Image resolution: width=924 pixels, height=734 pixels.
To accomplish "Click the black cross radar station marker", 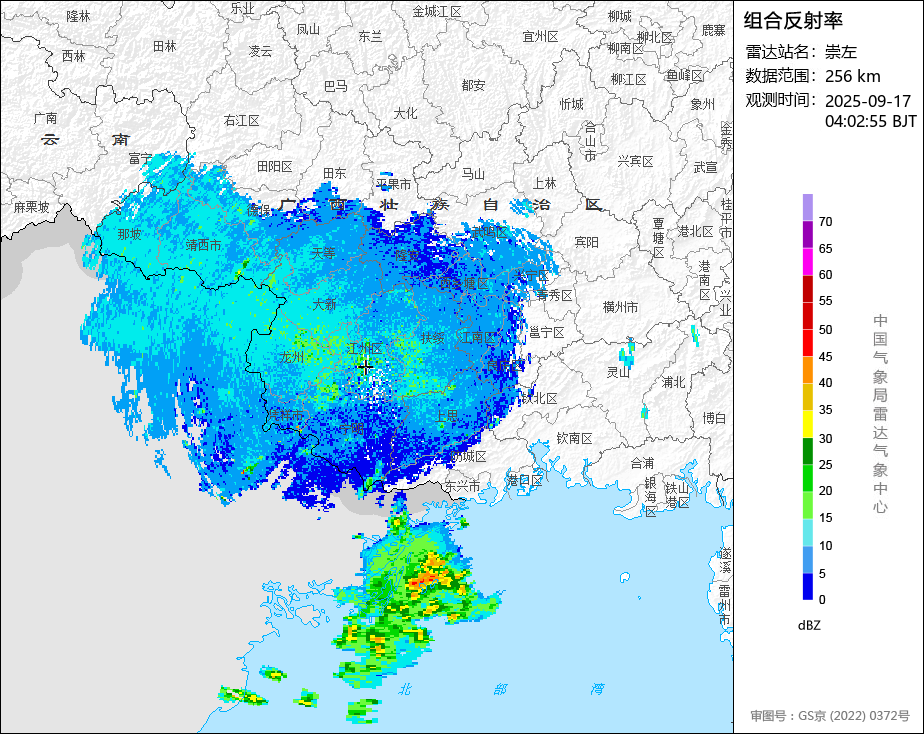I will coord(365,368).
